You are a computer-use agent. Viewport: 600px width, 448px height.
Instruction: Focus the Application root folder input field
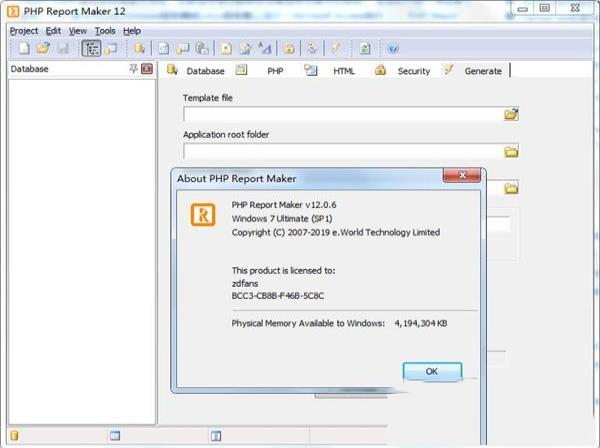(x=343, y=151)
